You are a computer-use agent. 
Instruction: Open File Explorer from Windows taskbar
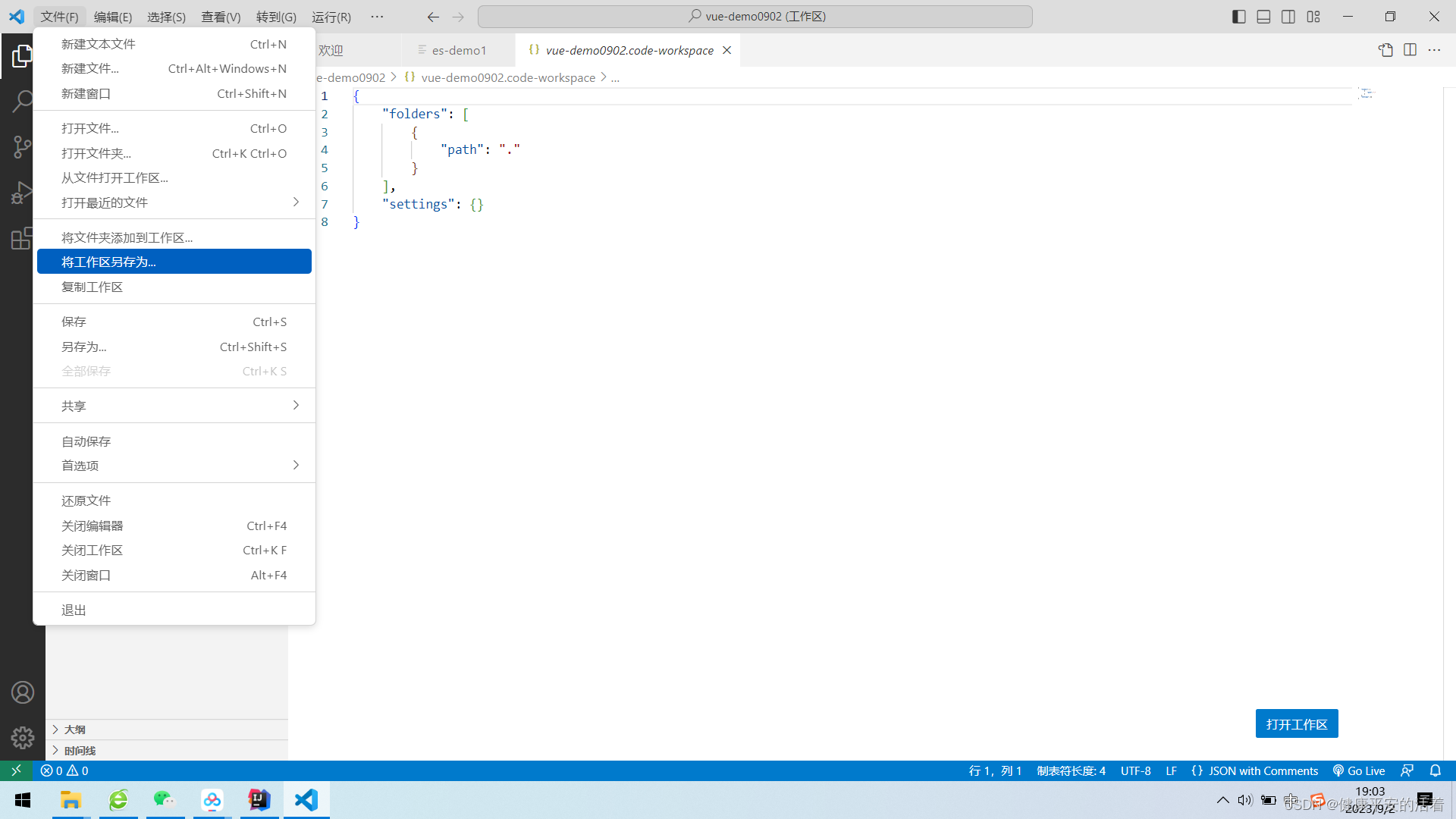point(71,800)
